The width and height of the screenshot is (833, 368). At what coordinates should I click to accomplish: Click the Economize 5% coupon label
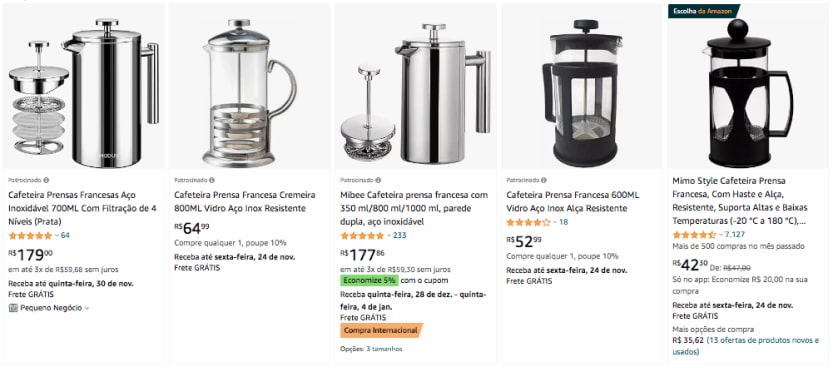coord(369,280)
